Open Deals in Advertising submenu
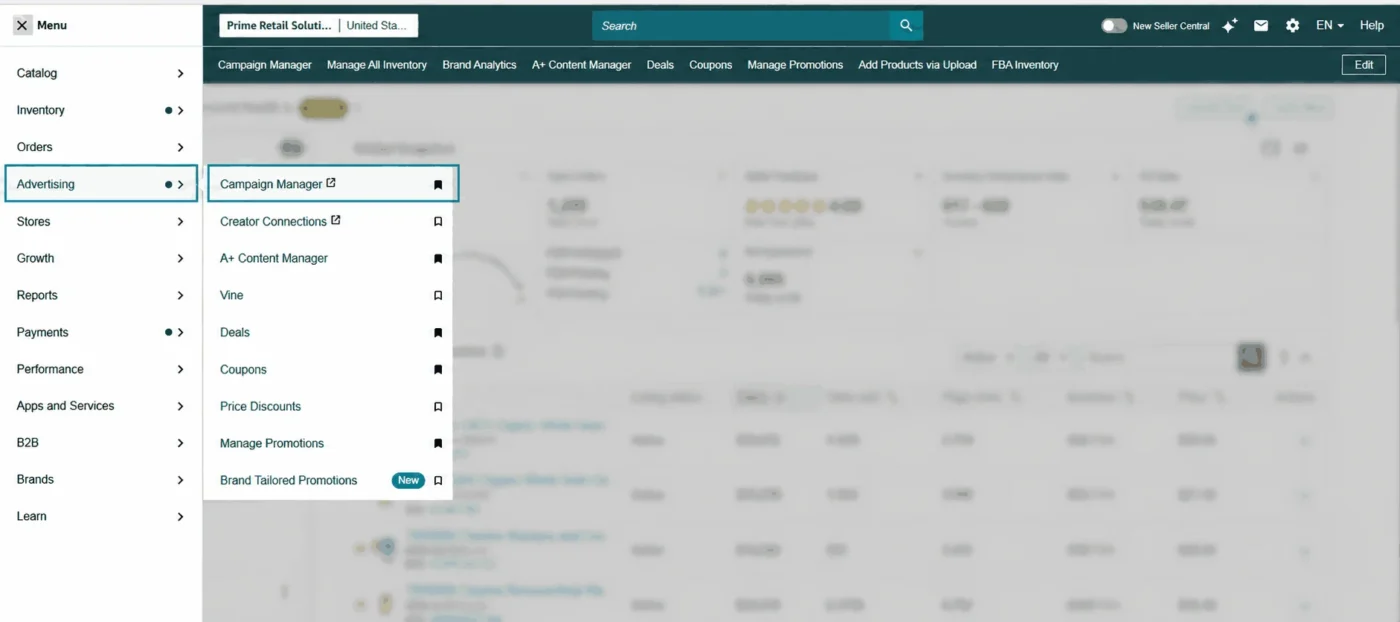Image resolution: width=1400 pixels, height=622 pixels. click(235, 332)
